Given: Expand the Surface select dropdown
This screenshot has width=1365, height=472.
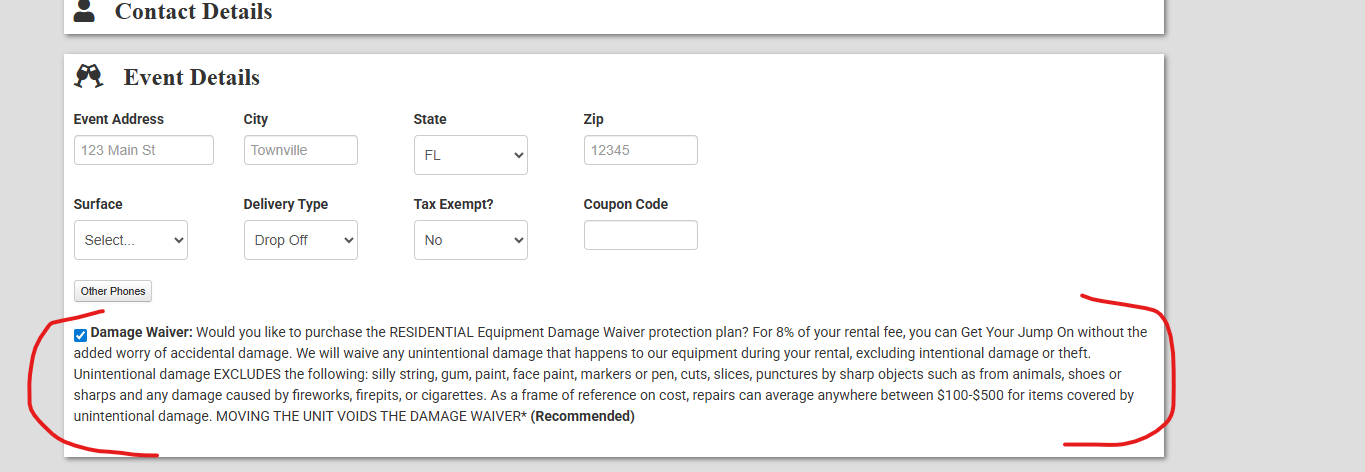Looking at the screenshot, I should pos(130,240).
